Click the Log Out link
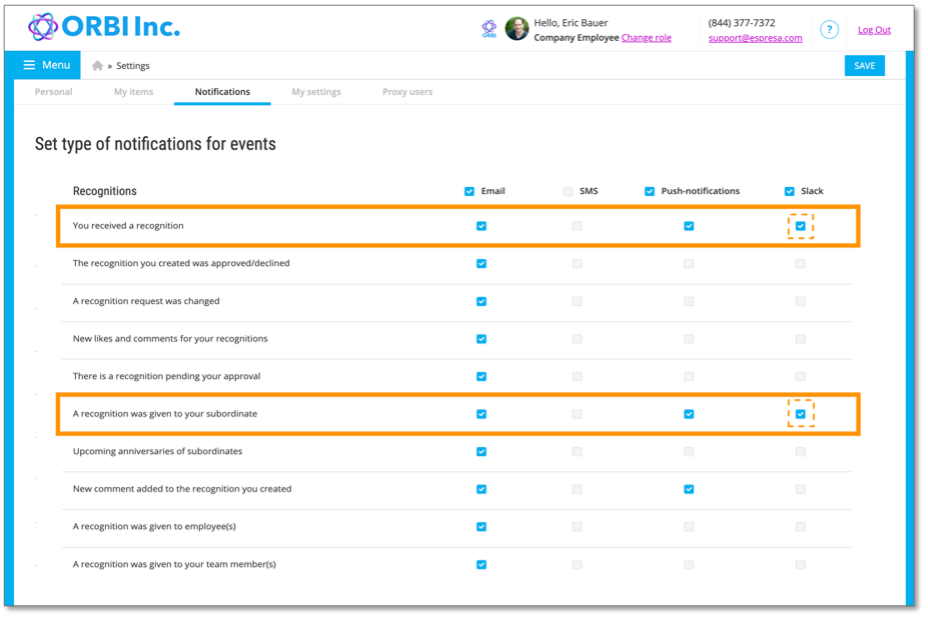This screenshot has height=620, width=928. [x=874, y=30]
